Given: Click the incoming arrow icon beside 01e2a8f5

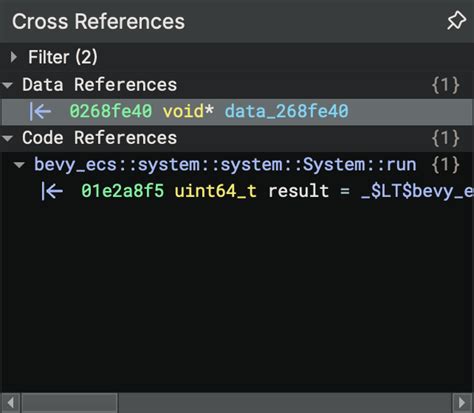Looking at the screenshot, I should [x=52, y=191].
